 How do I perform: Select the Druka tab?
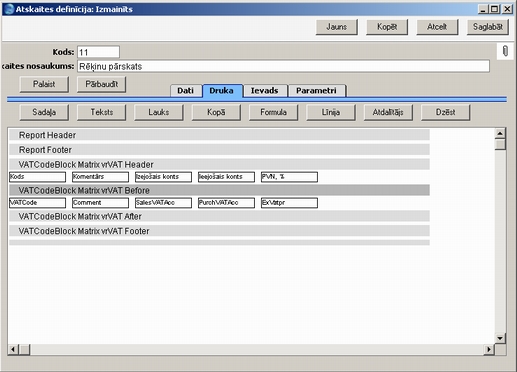222,91
